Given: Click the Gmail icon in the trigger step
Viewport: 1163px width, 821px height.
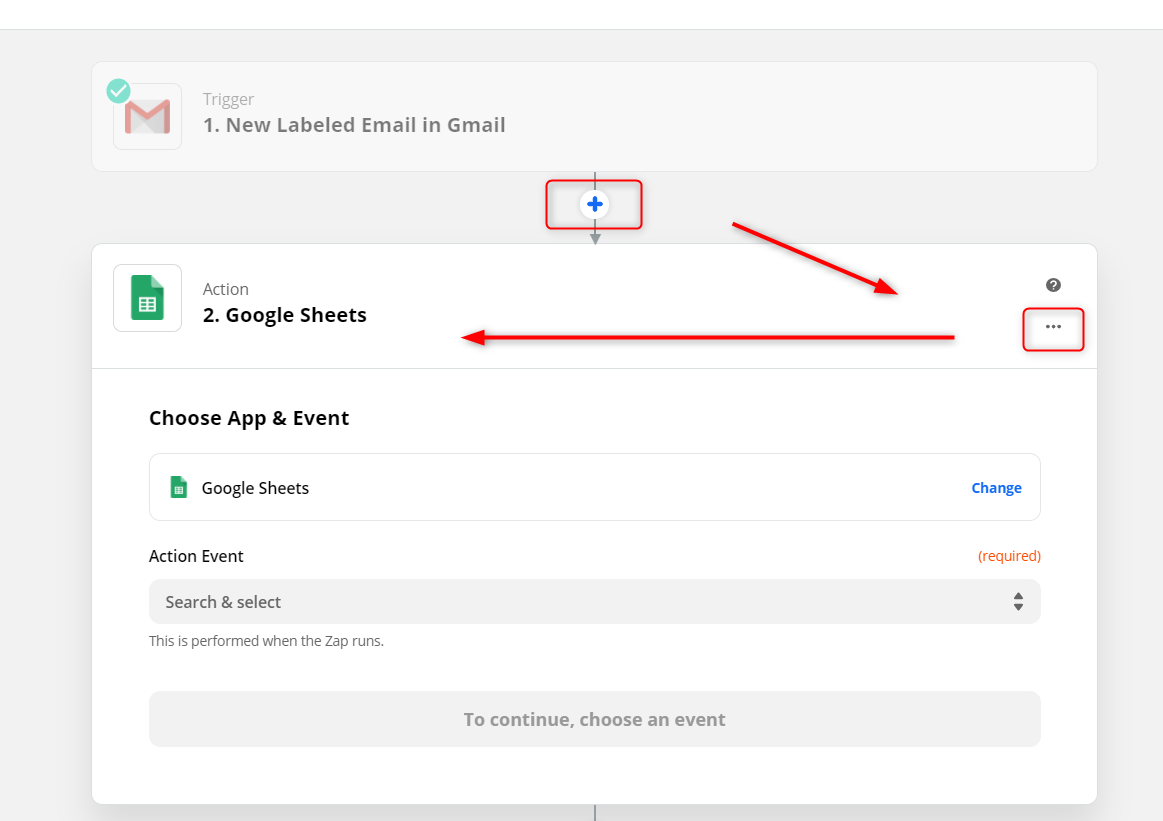Looking at the screenshot, I should tap(147, 117).
